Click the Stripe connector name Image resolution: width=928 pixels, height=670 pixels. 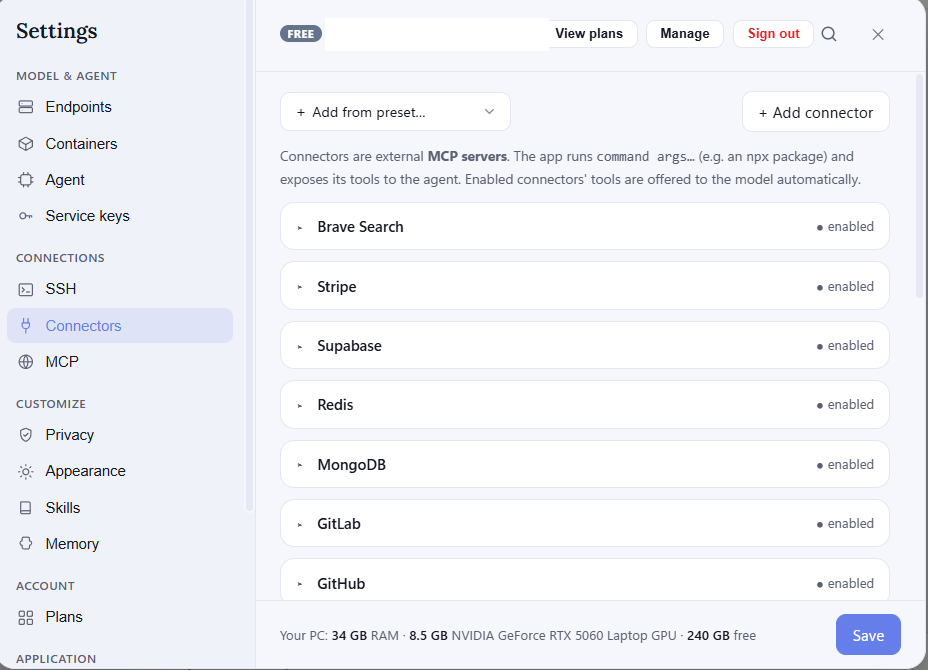[337, 287]
